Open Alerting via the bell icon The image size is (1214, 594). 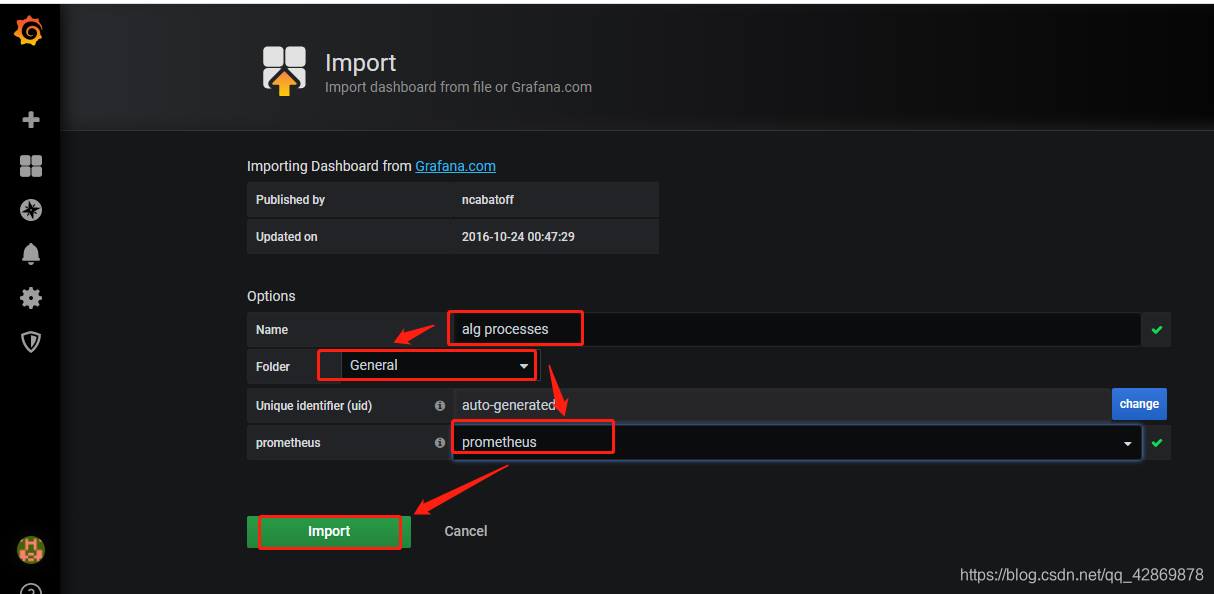pyautogui.click(x=30, y=254)
